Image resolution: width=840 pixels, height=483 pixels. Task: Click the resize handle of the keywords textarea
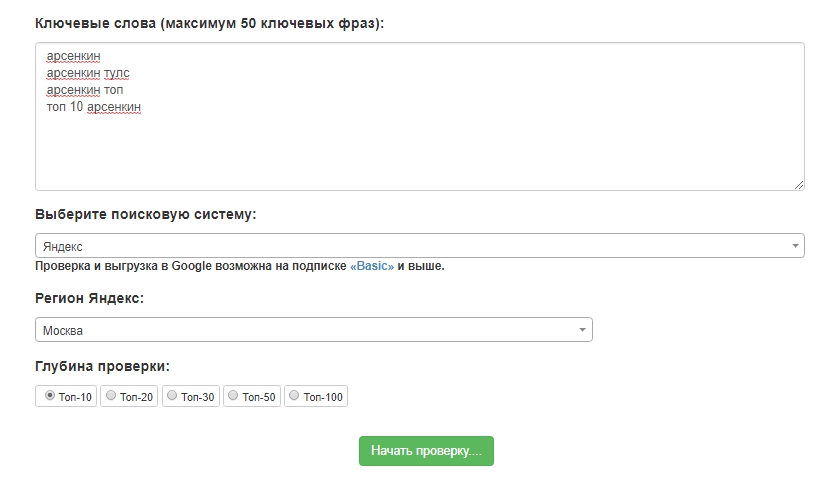coord(798,184)
